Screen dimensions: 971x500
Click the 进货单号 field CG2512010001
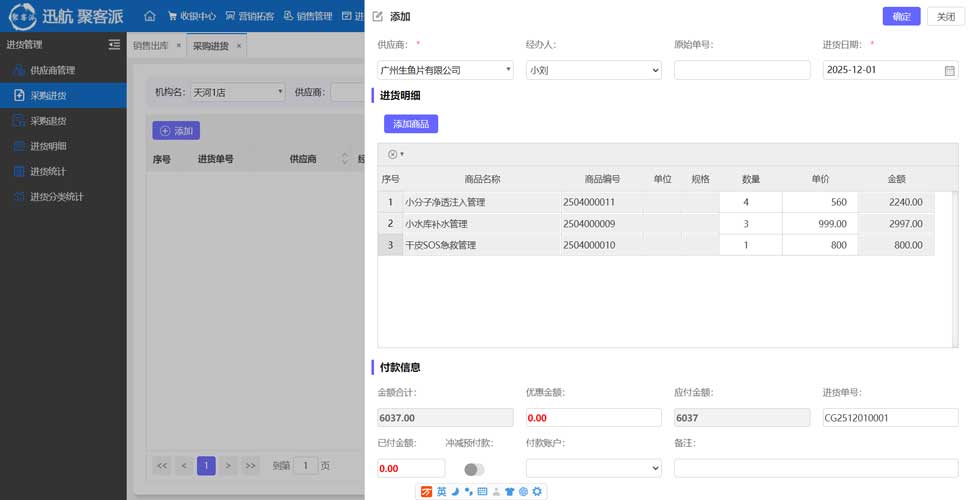click(890, 418)
